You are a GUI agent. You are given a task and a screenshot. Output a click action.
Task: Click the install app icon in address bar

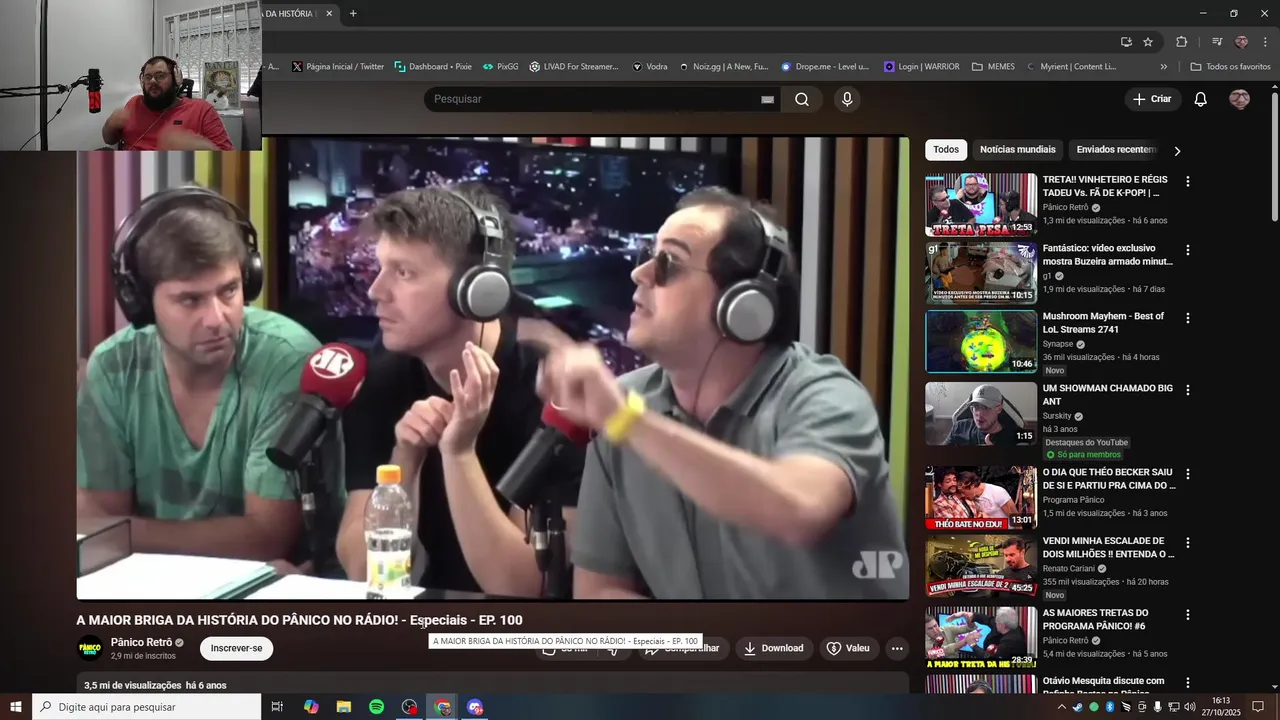(x=1126, y=42)
